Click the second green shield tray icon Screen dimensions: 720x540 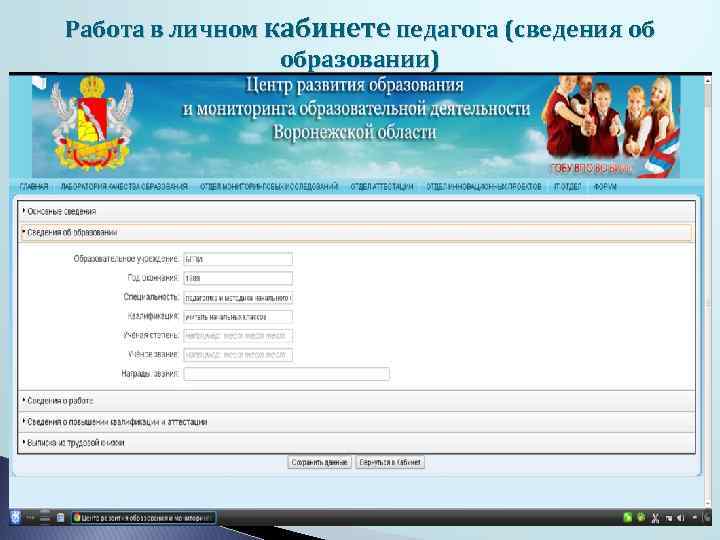click(641, 518)
